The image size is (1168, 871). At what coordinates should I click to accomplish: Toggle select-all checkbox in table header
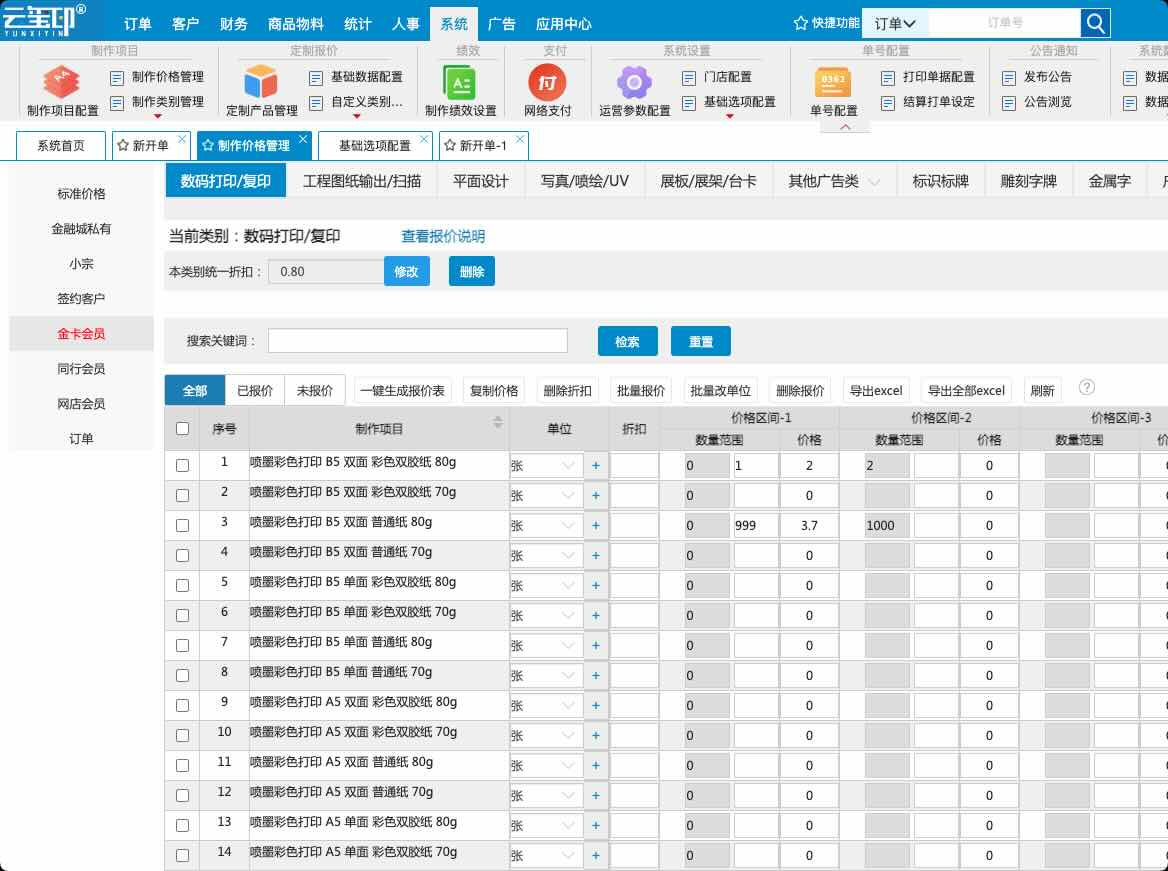(182, 428)
